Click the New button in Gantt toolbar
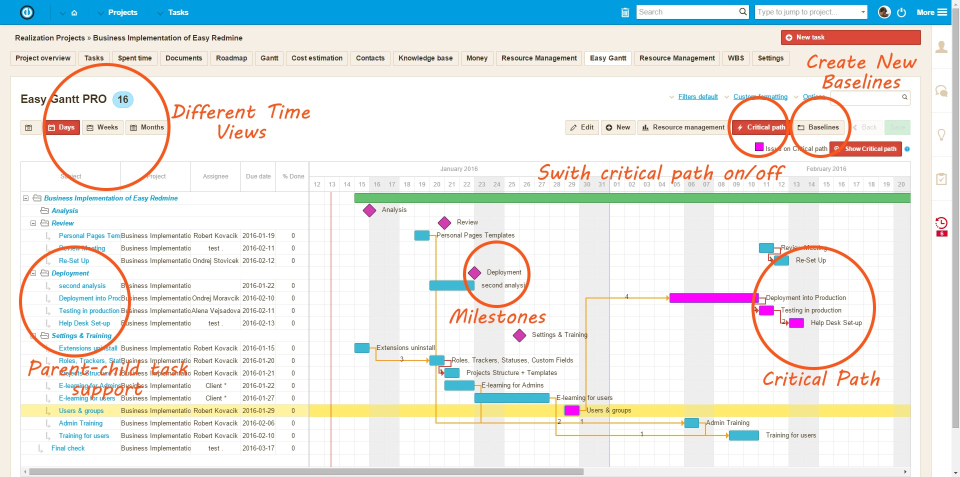 click(x=618, y=127)
